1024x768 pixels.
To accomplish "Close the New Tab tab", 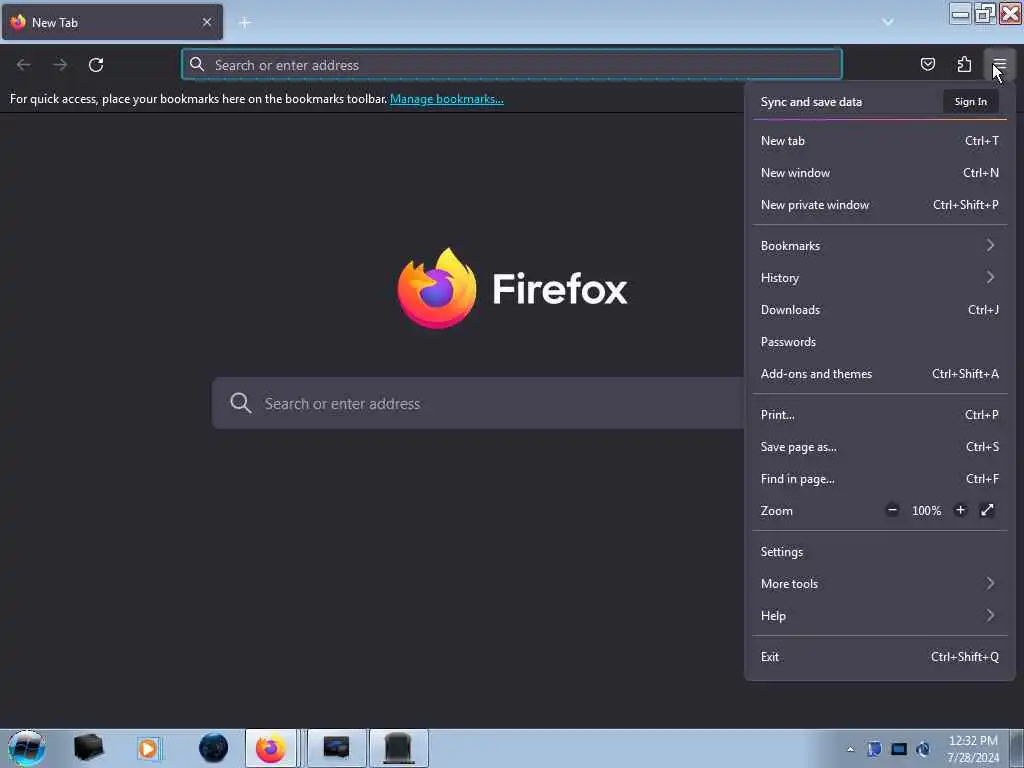I will pyautogui.click(x=207, y=22).
